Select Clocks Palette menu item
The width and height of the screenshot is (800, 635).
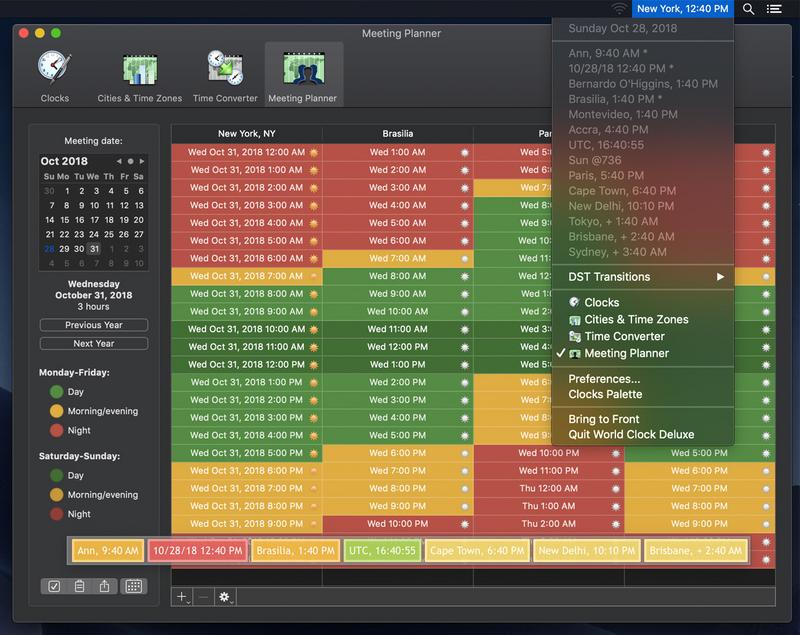point(643,394)
